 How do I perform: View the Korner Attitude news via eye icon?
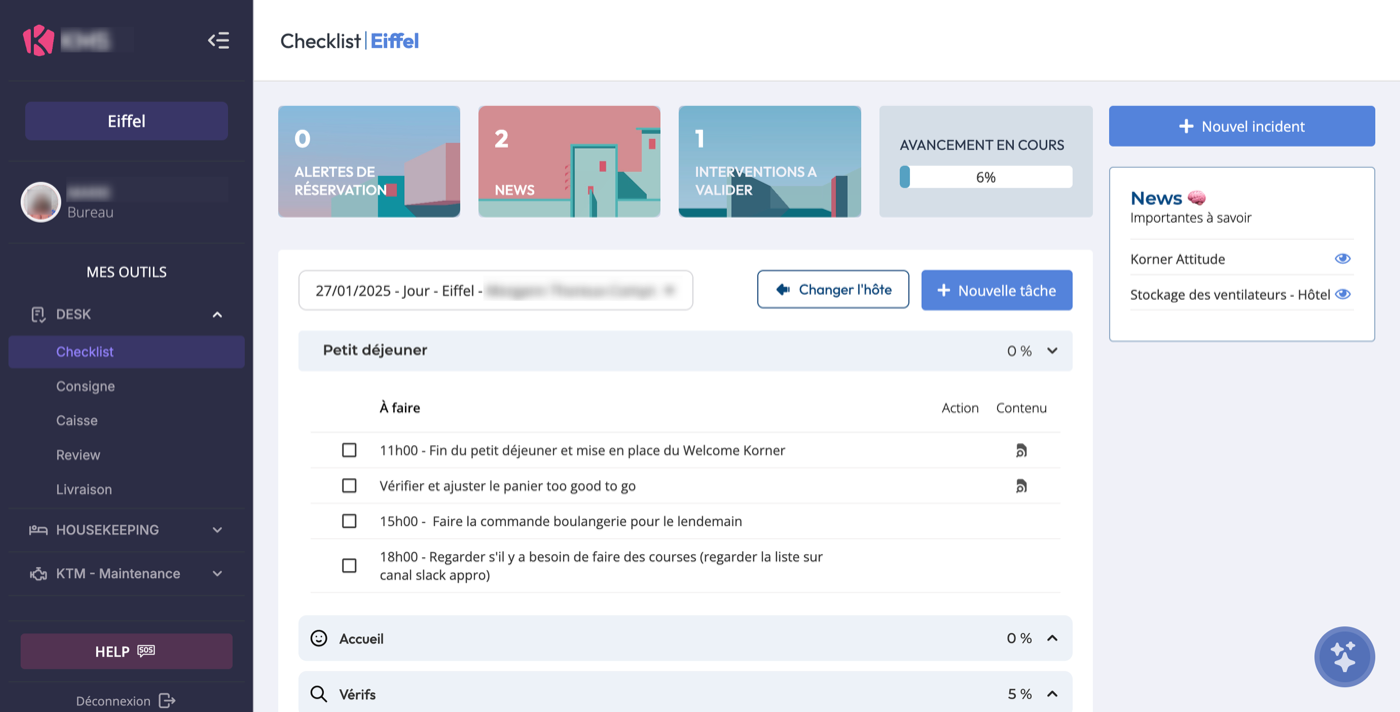tap(1343, 259)
